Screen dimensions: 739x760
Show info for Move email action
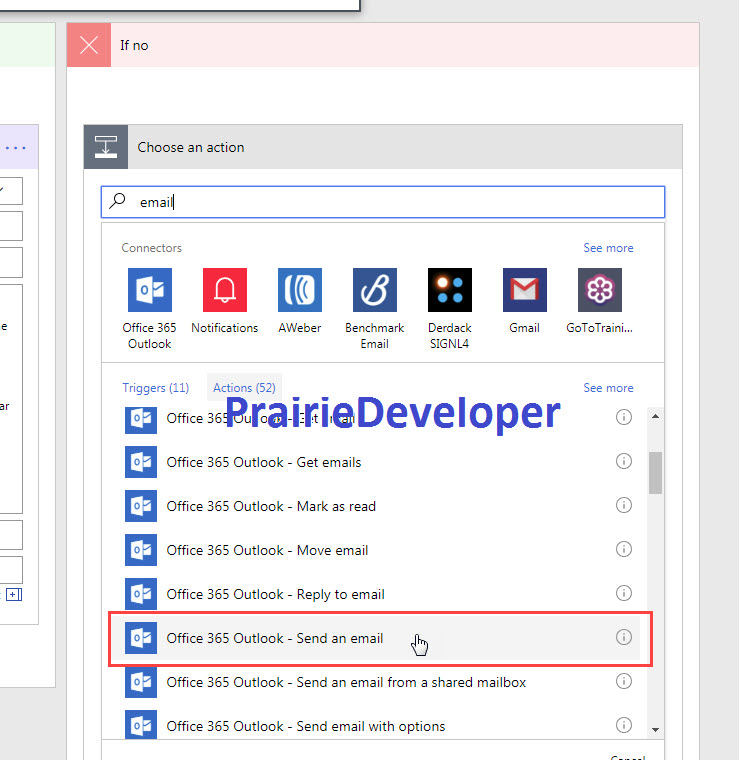(x=624, y=549)
